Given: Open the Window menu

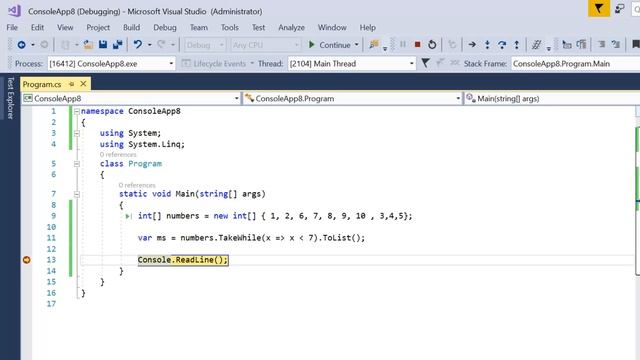Looking at the screenshot, I should pos(332,27).
